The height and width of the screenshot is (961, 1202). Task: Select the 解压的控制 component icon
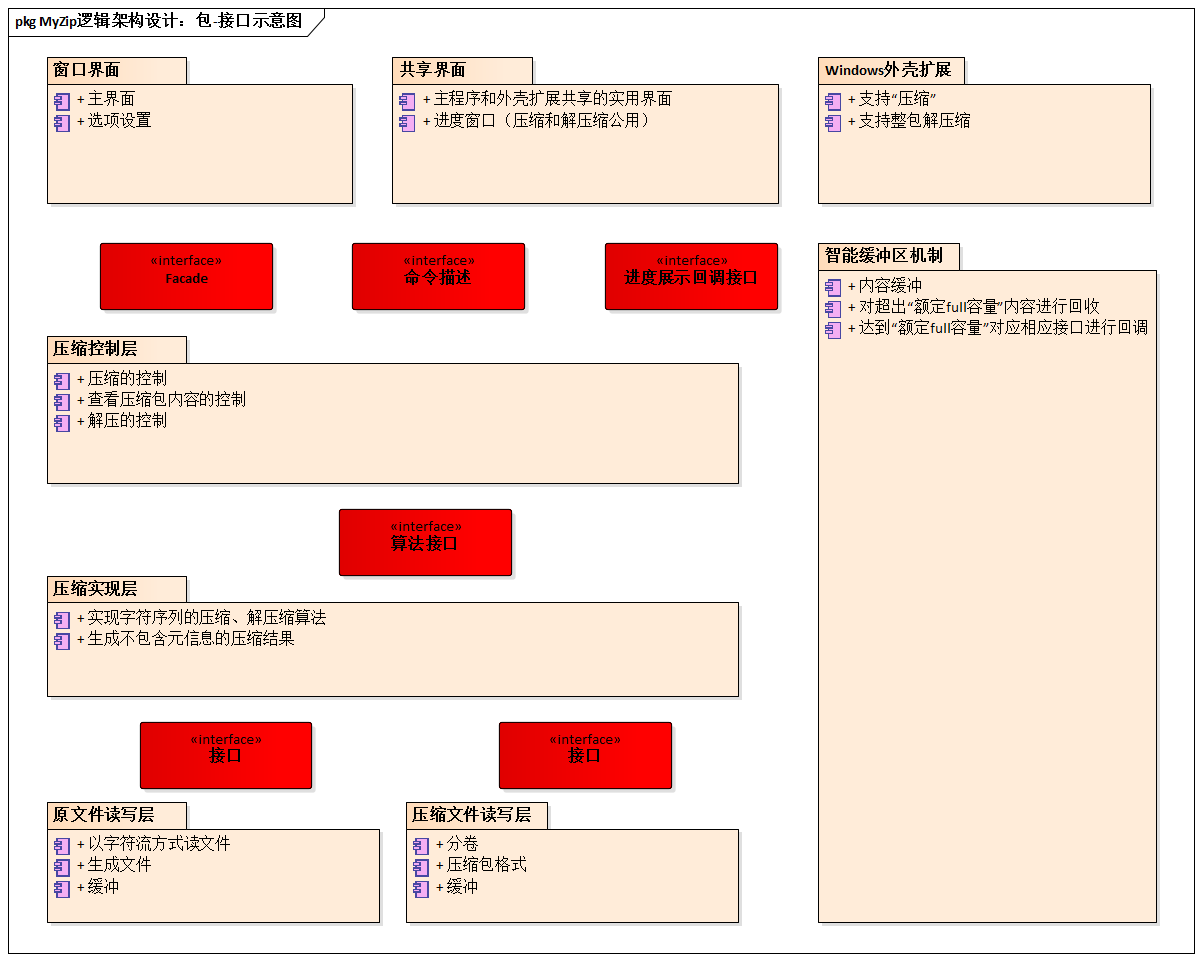click(x=62, y=422)
